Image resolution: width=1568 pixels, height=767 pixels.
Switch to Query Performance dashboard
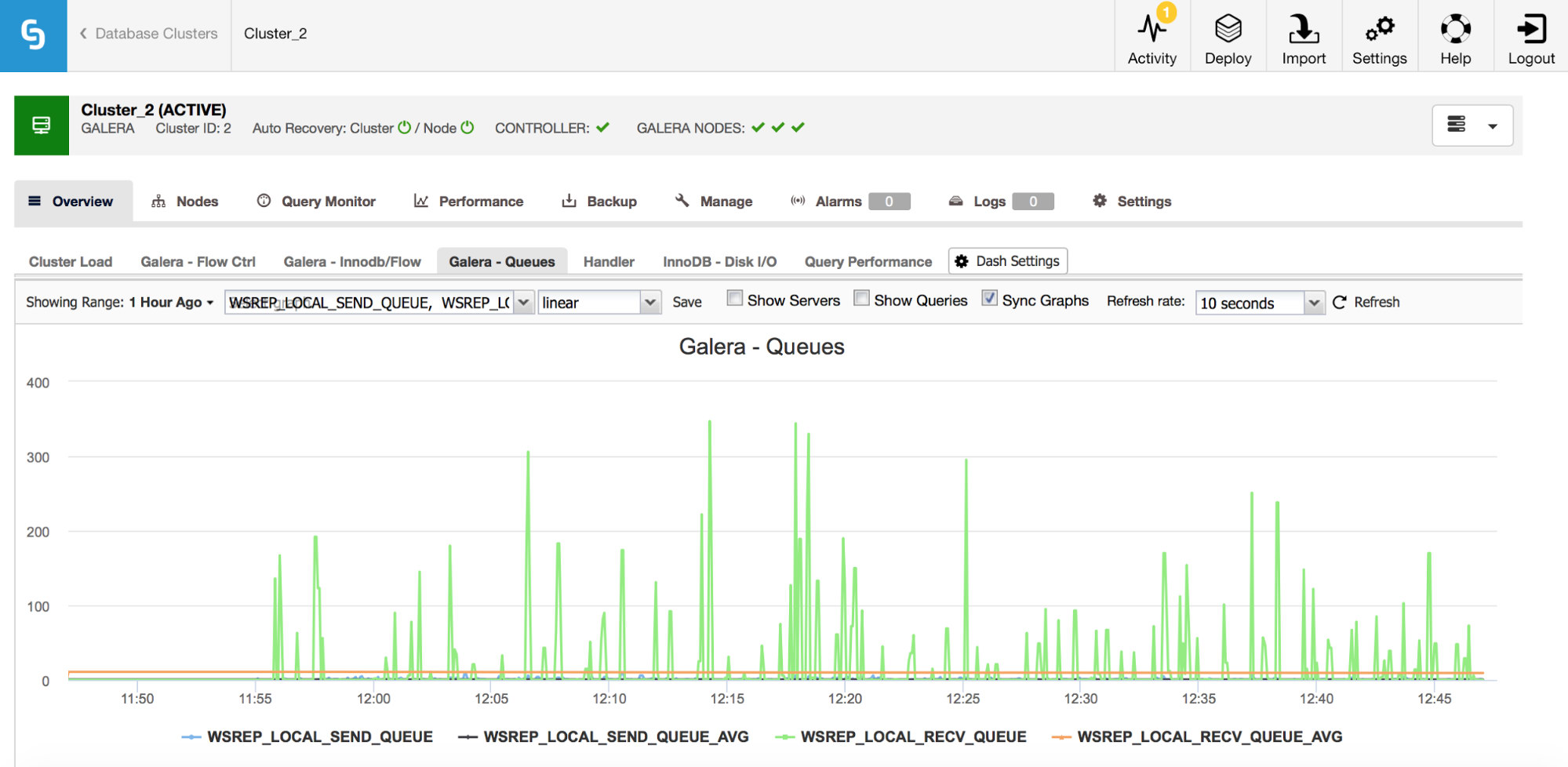click(x=868, y=262)
